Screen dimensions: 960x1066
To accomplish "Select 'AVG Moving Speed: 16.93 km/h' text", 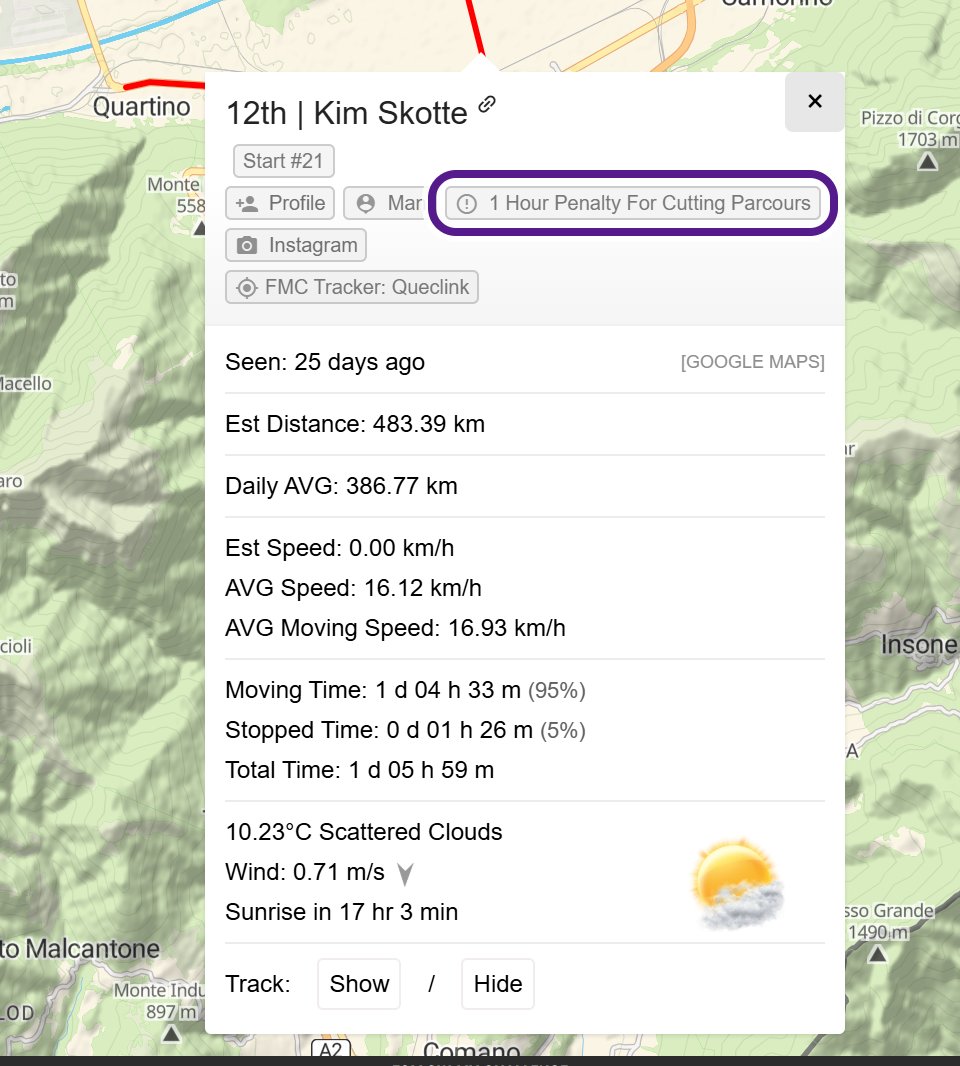I will coord(396,628).
